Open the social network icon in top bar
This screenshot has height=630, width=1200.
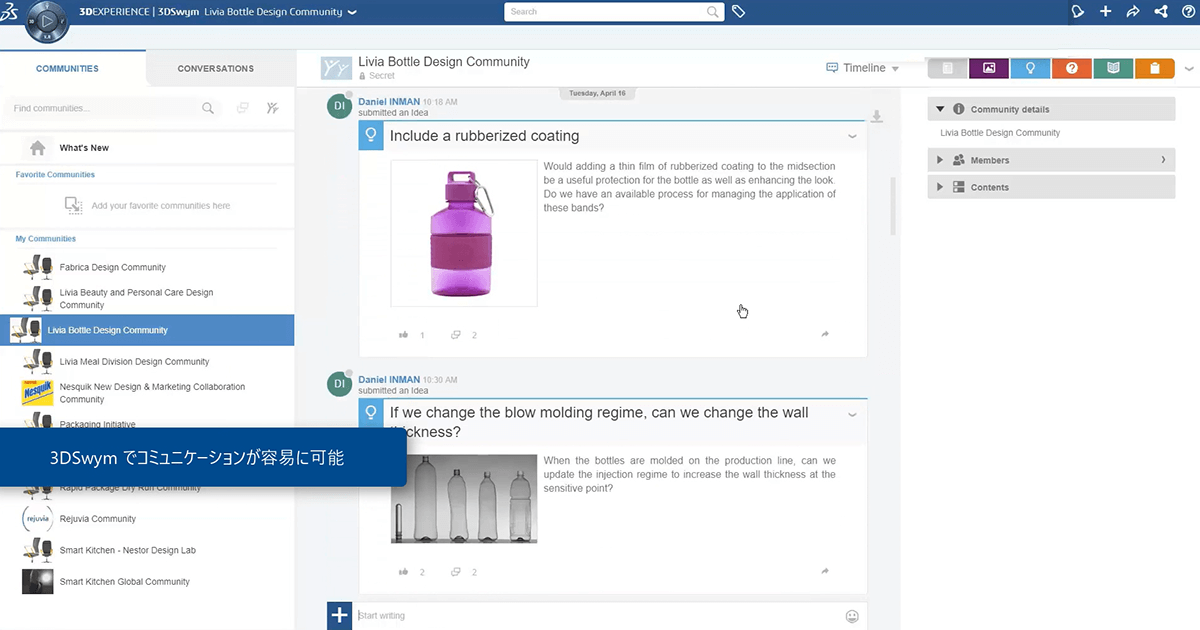pyautogui.click(x=1161, y=12)
